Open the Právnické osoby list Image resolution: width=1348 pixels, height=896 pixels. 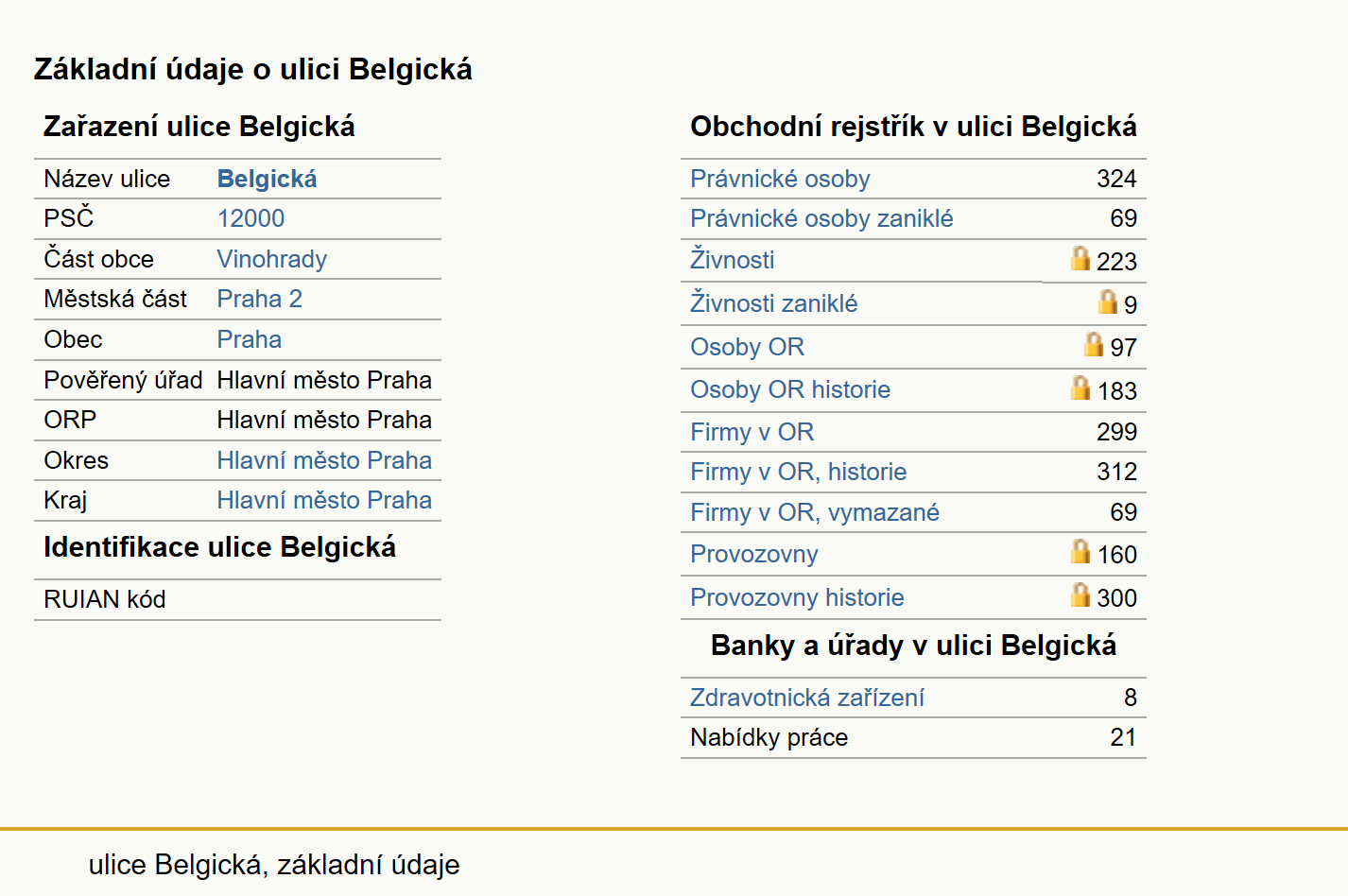780,179
